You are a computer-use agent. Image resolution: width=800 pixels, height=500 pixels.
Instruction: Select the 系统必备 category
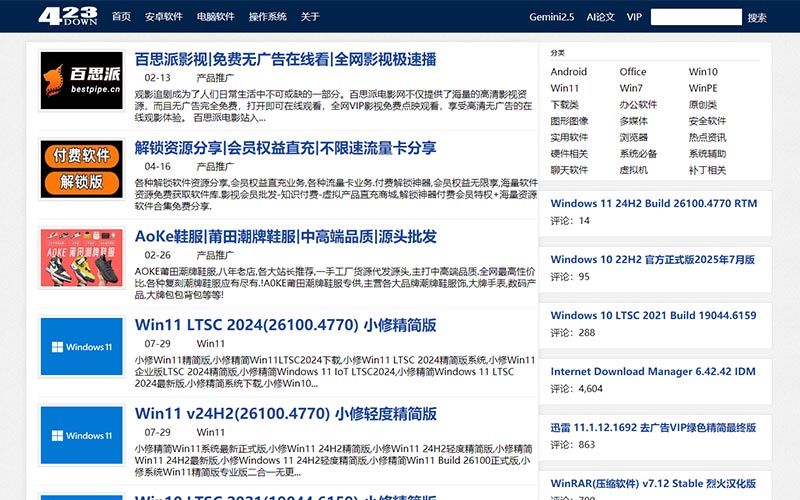pos(638,154)
